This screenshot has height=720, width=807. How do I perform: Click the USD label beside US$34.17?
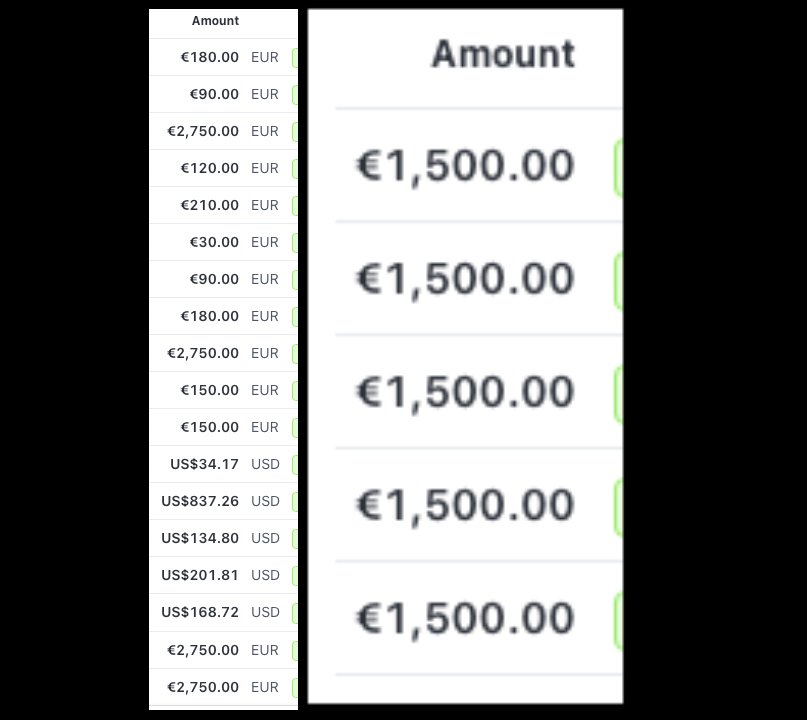click(x=265, y=464)
